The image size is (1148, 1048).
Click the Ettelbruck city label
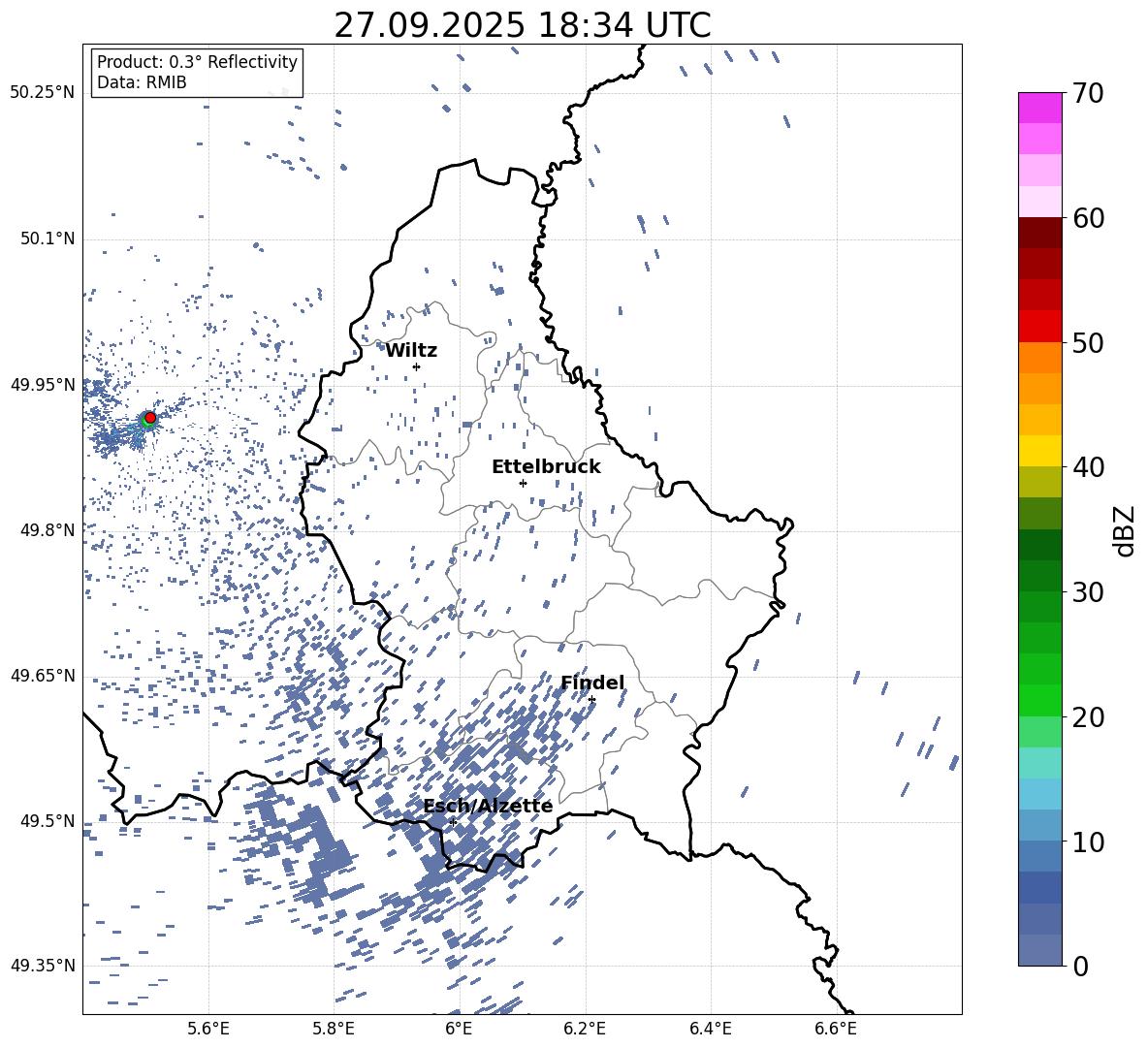tap(546, 467)
